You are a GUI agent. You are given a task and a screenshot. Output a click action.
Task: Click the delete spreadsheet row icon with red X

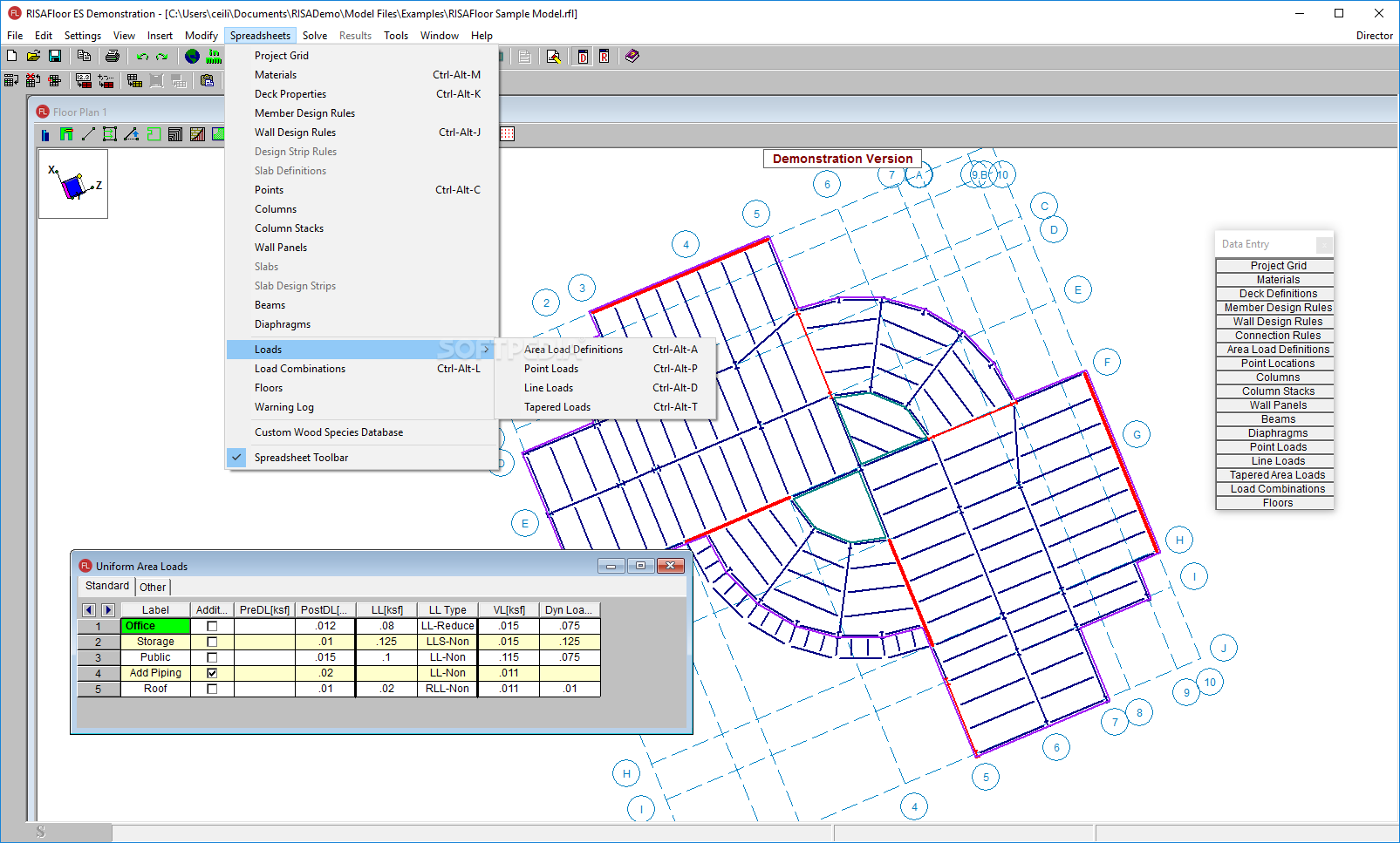click(x=33, y=80)
